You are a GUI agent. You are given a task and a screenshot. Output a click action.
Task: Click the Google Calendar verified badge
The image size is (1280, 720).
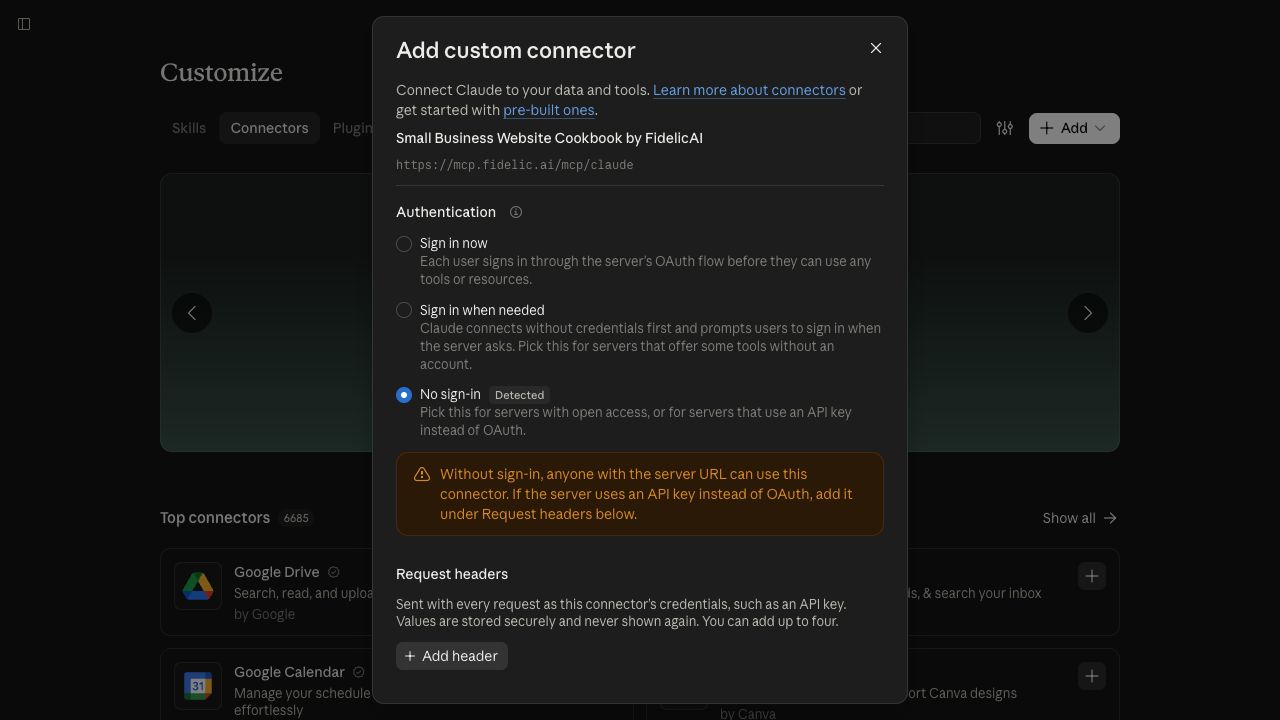359,672
